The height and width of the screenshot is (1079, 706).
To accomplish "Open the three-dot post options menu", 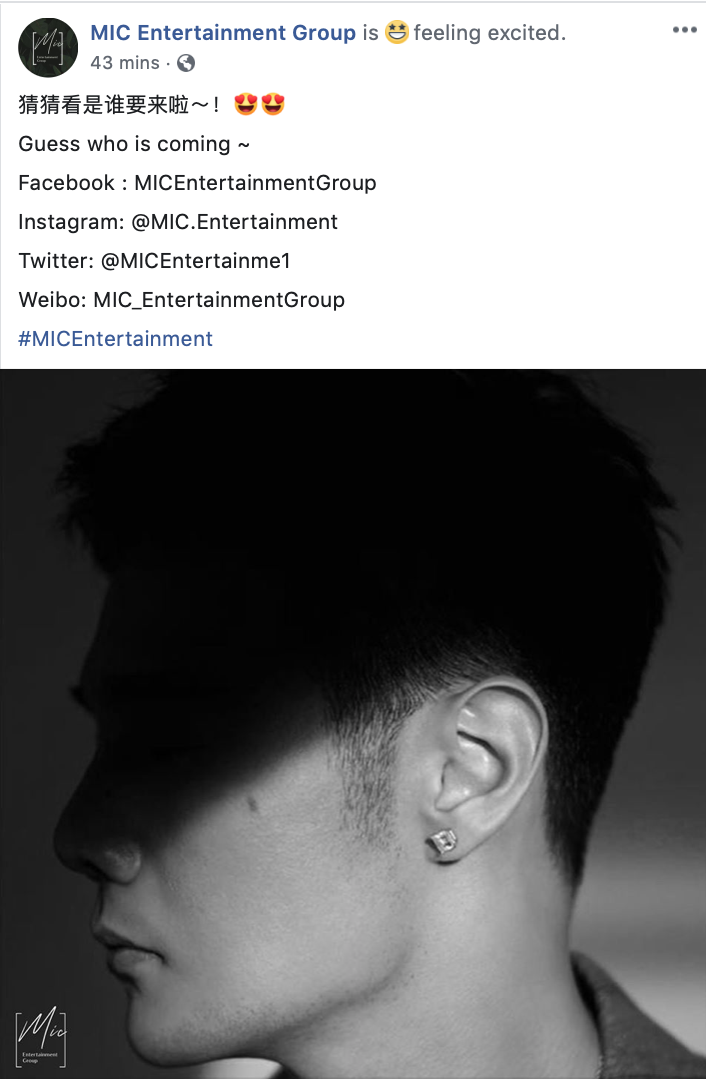I will pyautogui.click(x=685, y=30).
